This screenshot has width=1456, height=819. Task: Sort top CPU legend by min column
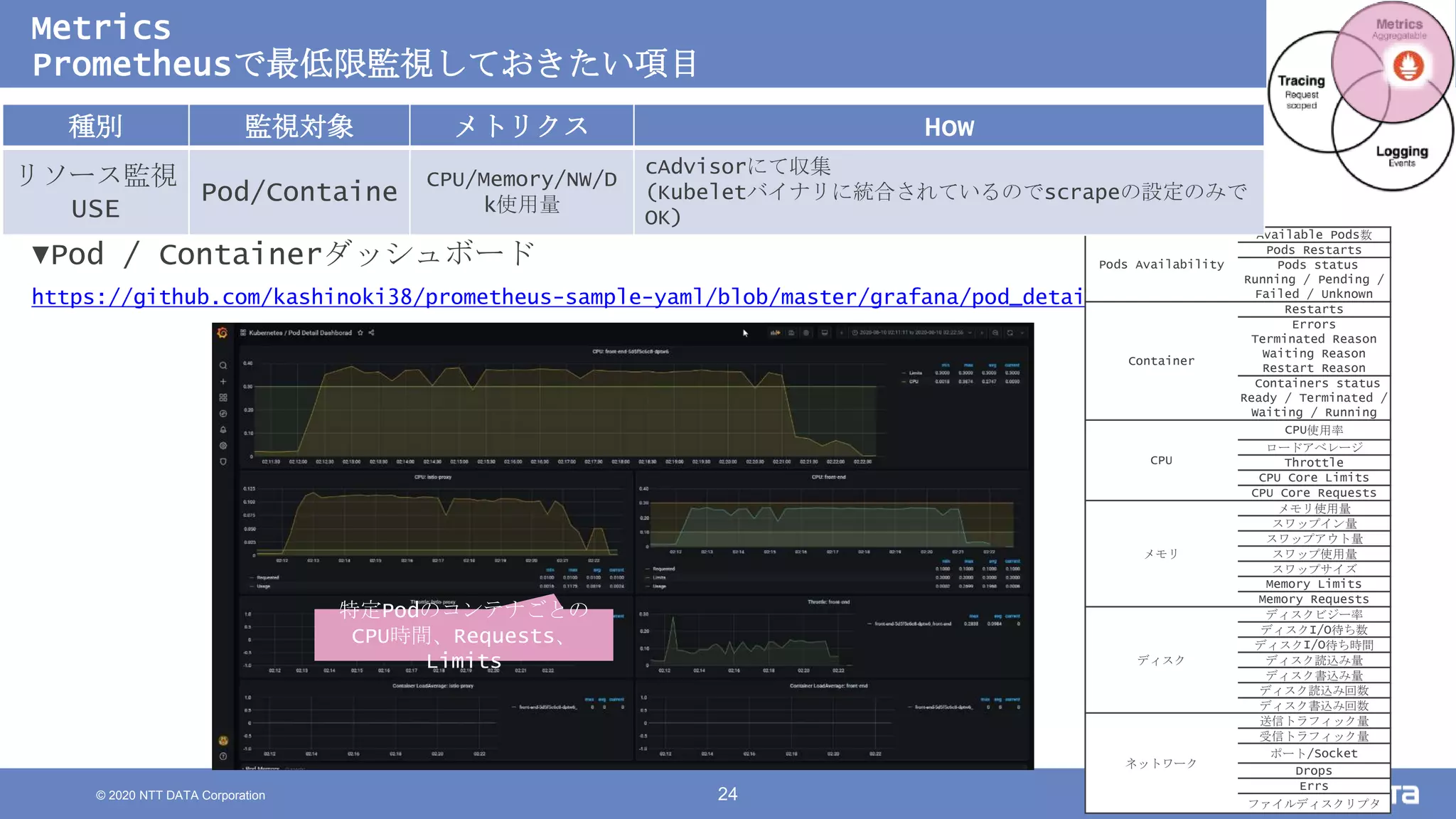point(946,365)
